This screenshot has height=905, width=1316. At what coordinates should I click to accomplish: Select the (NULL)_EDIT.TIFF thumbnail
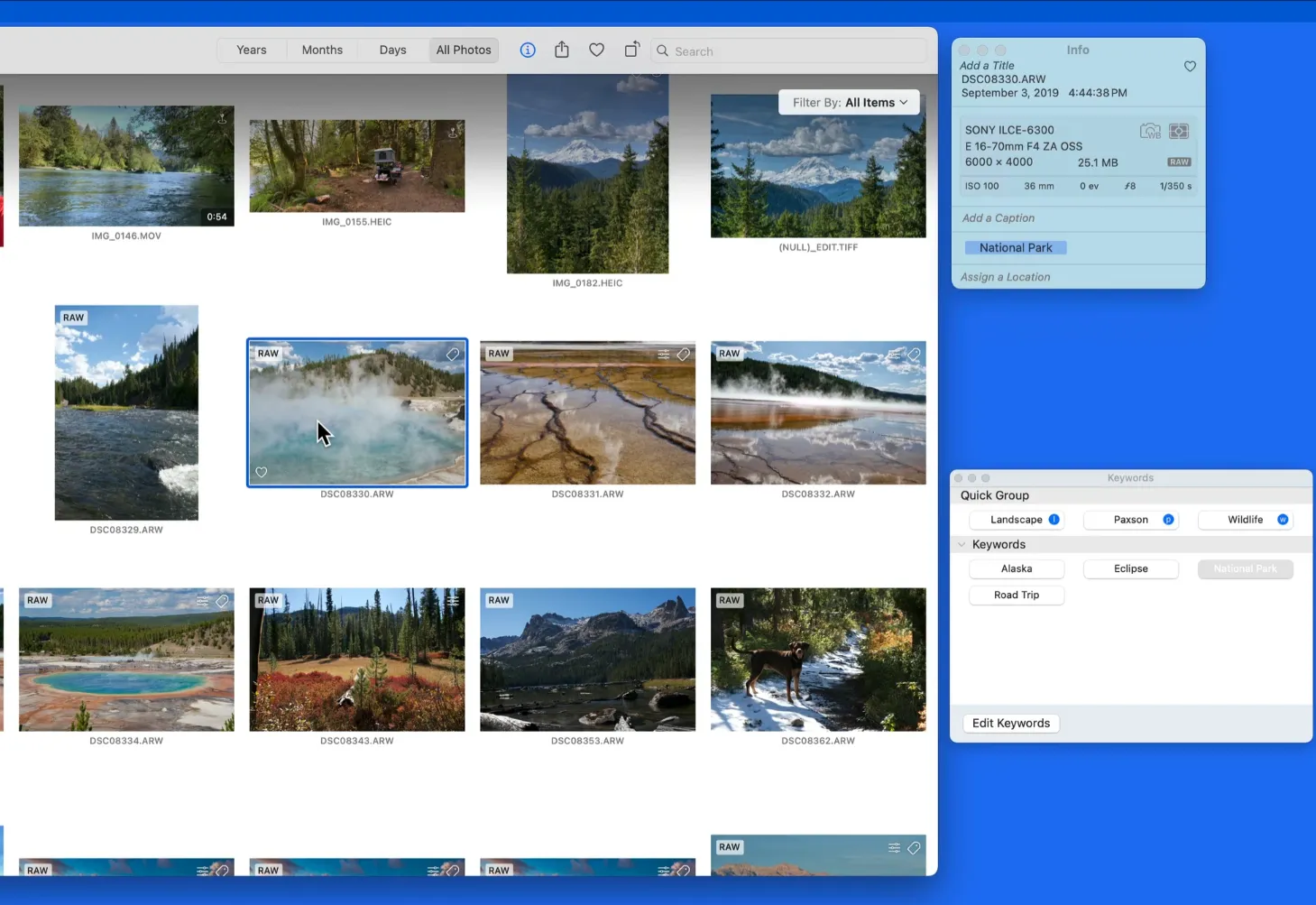pyautogui.click(x=818, y=166)
